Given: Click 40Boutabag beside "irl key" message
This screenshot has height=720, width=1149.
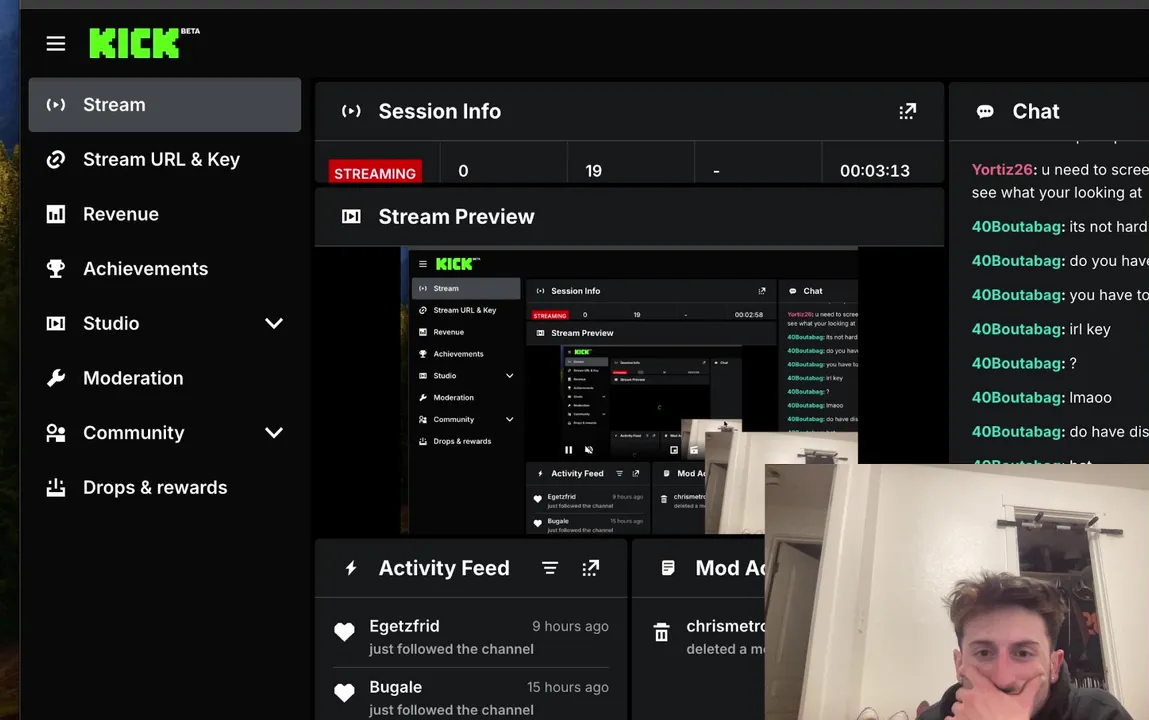Looking at the screenshot, I should [x=1016, y=330].
